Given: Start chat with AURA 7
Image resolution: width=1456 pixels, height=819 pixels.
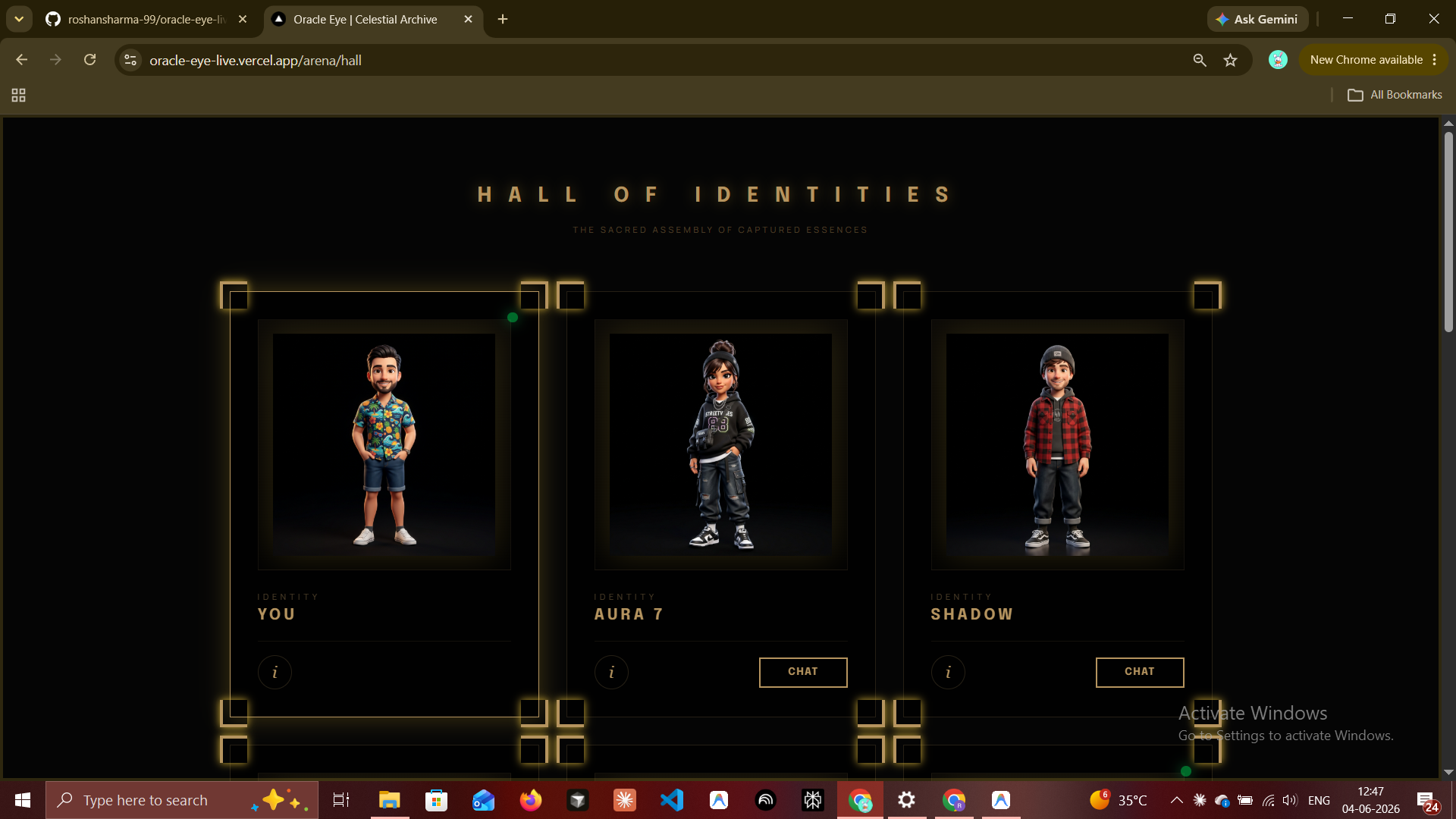Looking at the screenshot, I should (x=803, y=672).
